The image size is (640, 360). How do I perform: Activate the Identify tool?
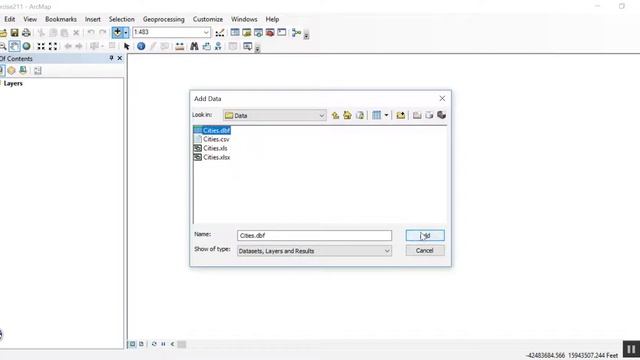click(x=141, y=46)
